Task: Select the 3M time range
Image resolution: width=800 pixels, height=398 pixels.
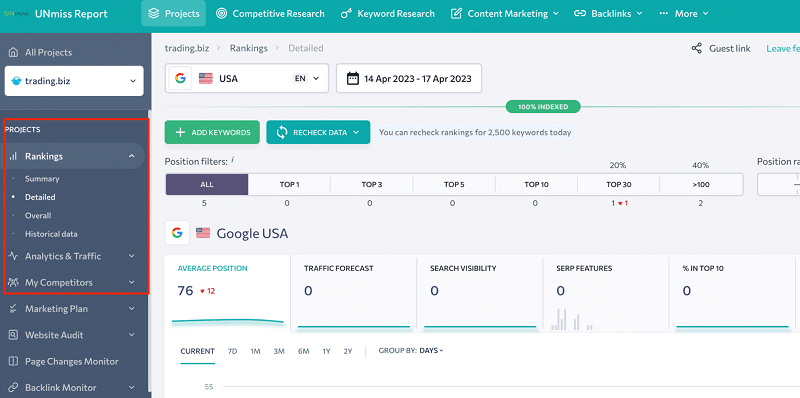Action: 279,351
